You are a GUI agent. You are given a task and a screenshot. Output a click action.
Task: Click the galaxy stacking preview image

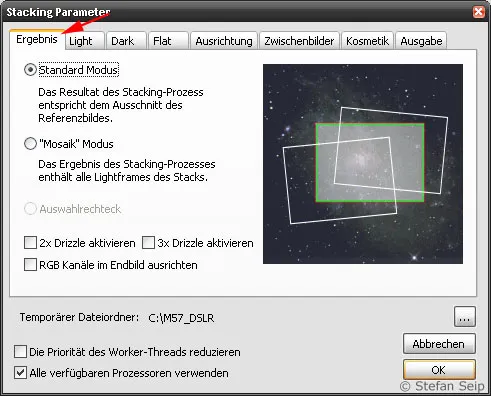[363, 164]
